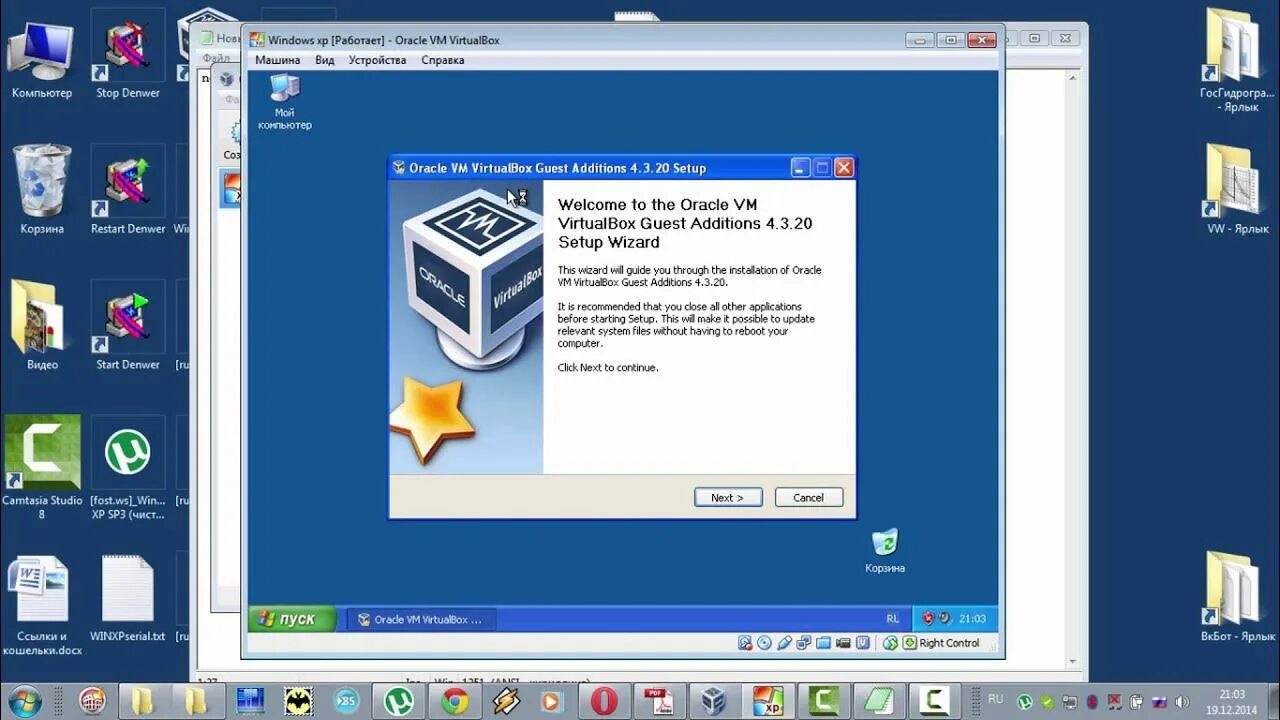Open the Машина menu in VirtualBox
The image size is (1280, 720).
point(277,60)
